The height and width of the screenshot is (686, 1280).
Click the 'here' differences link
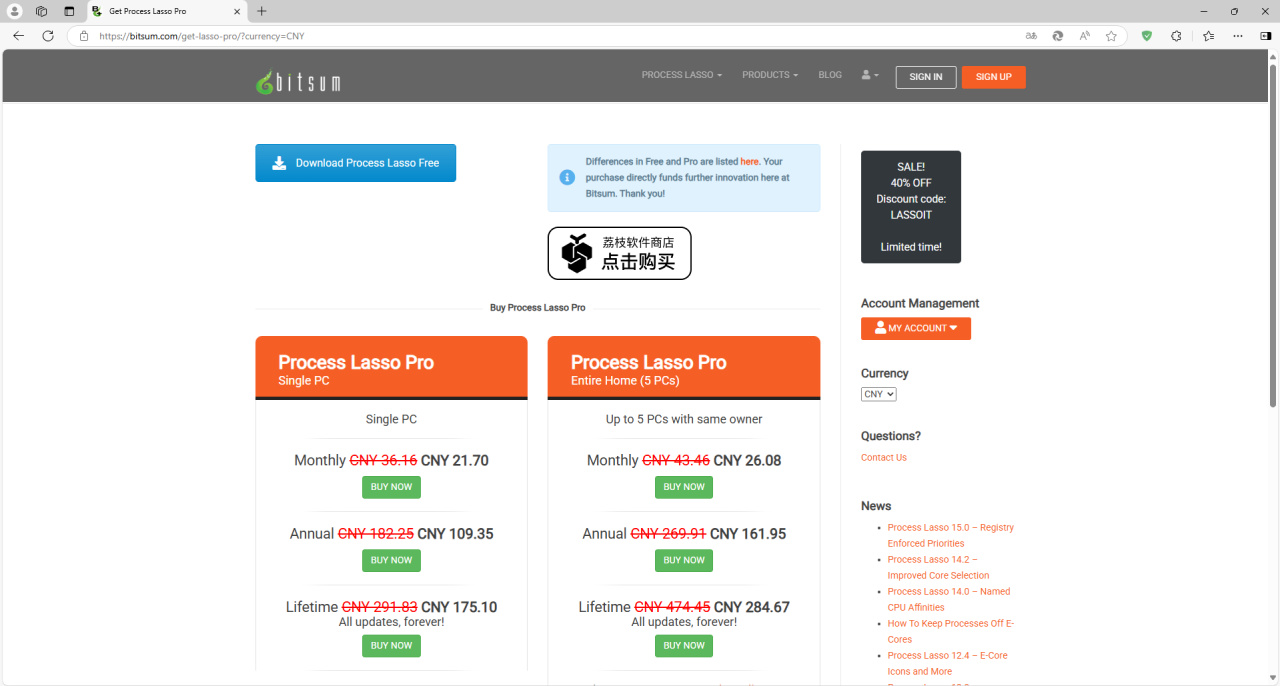(x=750, y=161)
